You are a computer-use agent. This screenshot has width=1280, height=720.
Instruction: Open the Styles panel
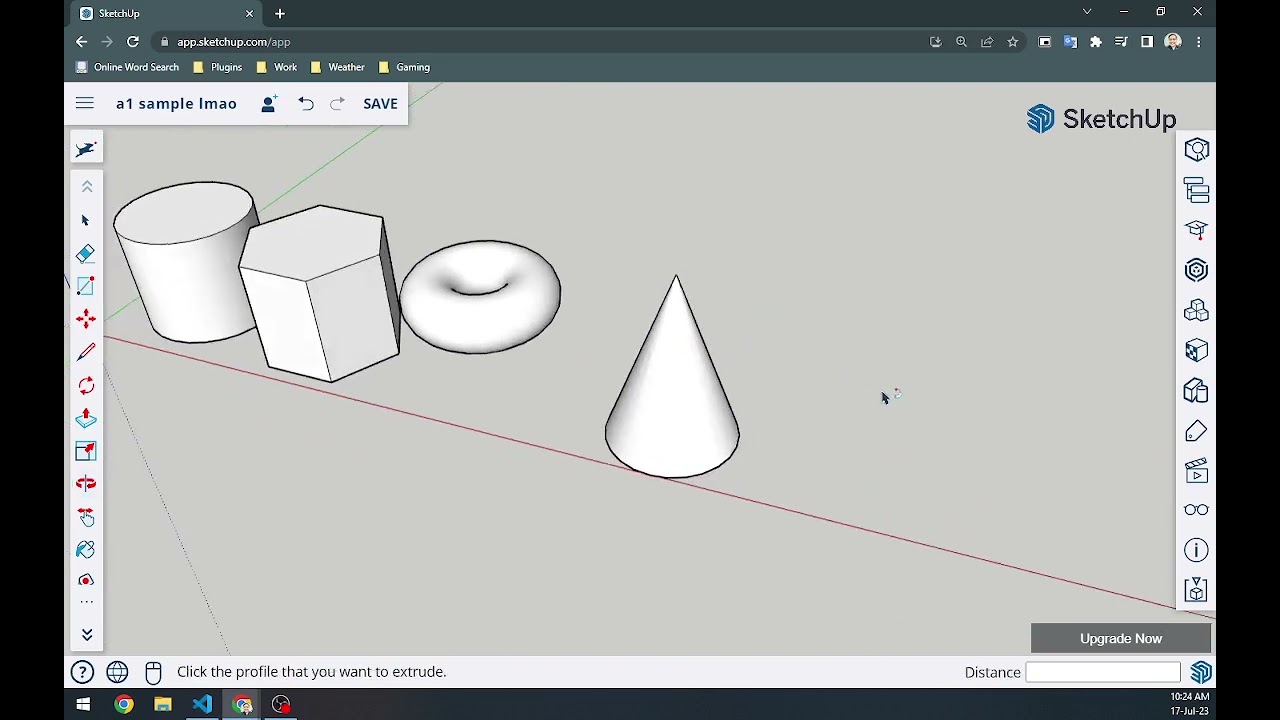pos(1196,390)
